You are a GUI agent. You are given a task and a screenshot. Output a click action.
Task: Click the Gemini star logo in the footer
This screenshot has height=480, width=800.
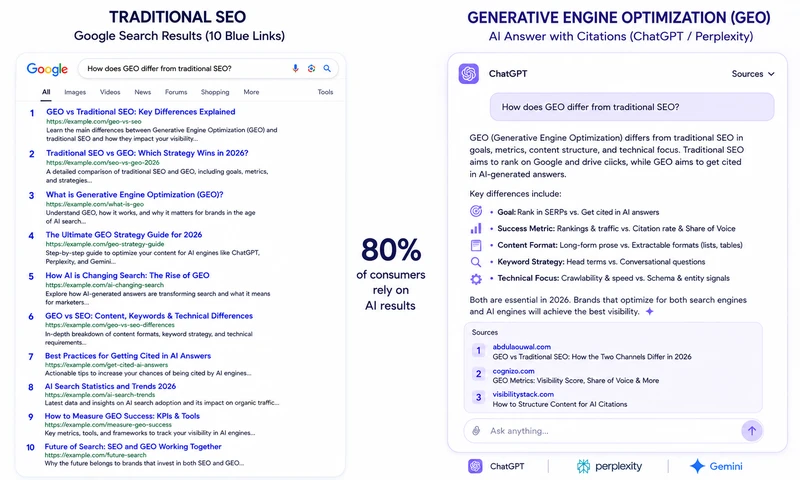tap(697, 466)
